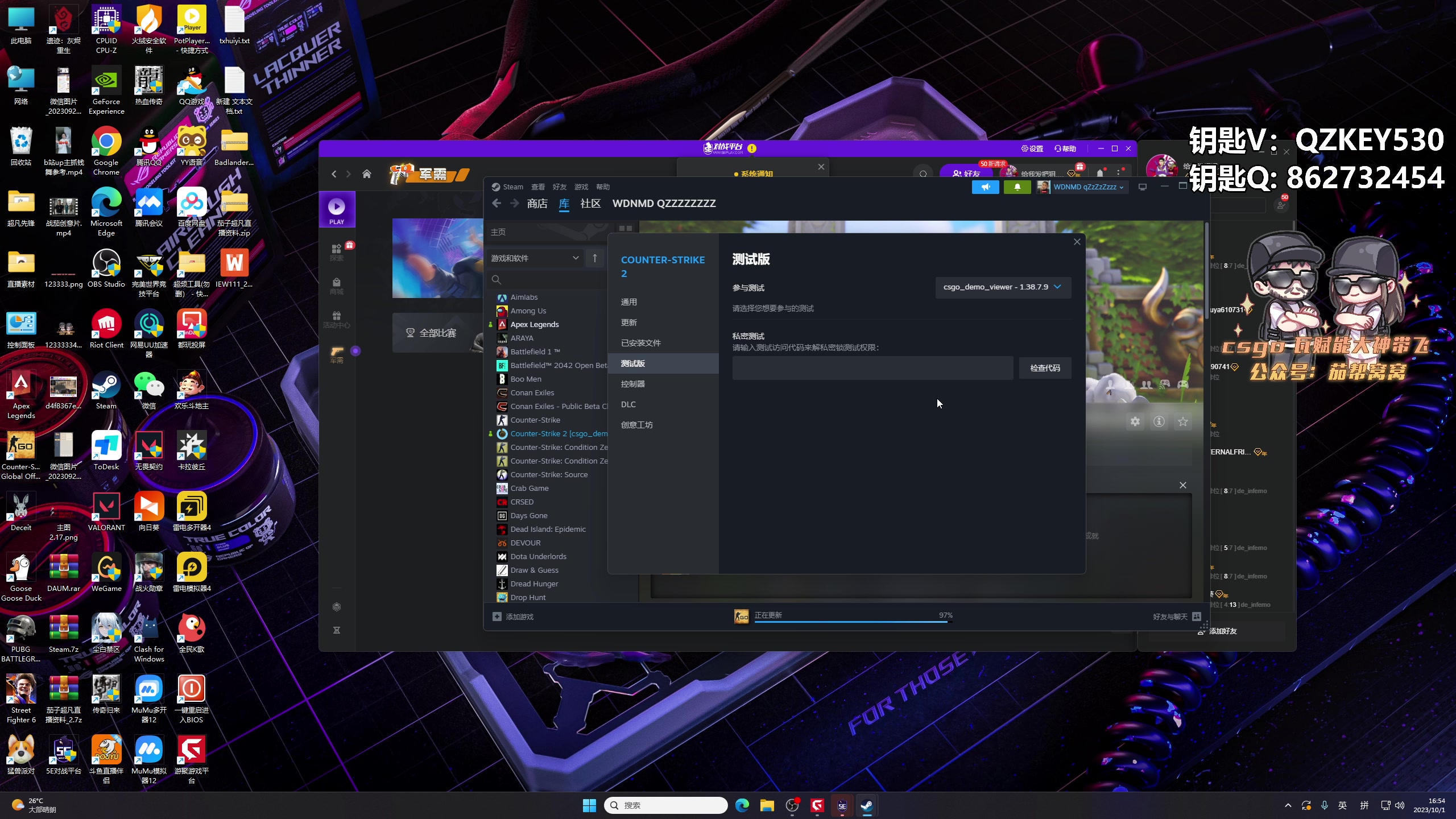Image resolution: width=1456 pixels, height=819 pixels.
Task: Click the Steam library search field
Action: tap(546, 279)
